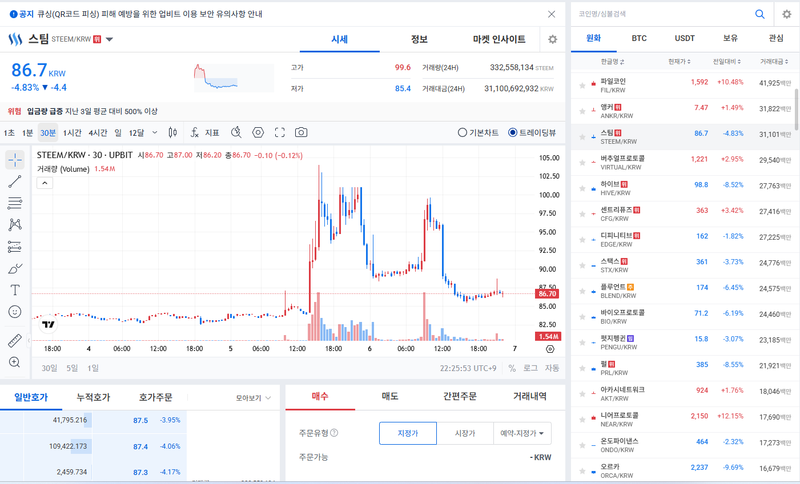Open the candlestick chart type selector
800x484 pixels.
pyautogui.click(x=173, y=133)
